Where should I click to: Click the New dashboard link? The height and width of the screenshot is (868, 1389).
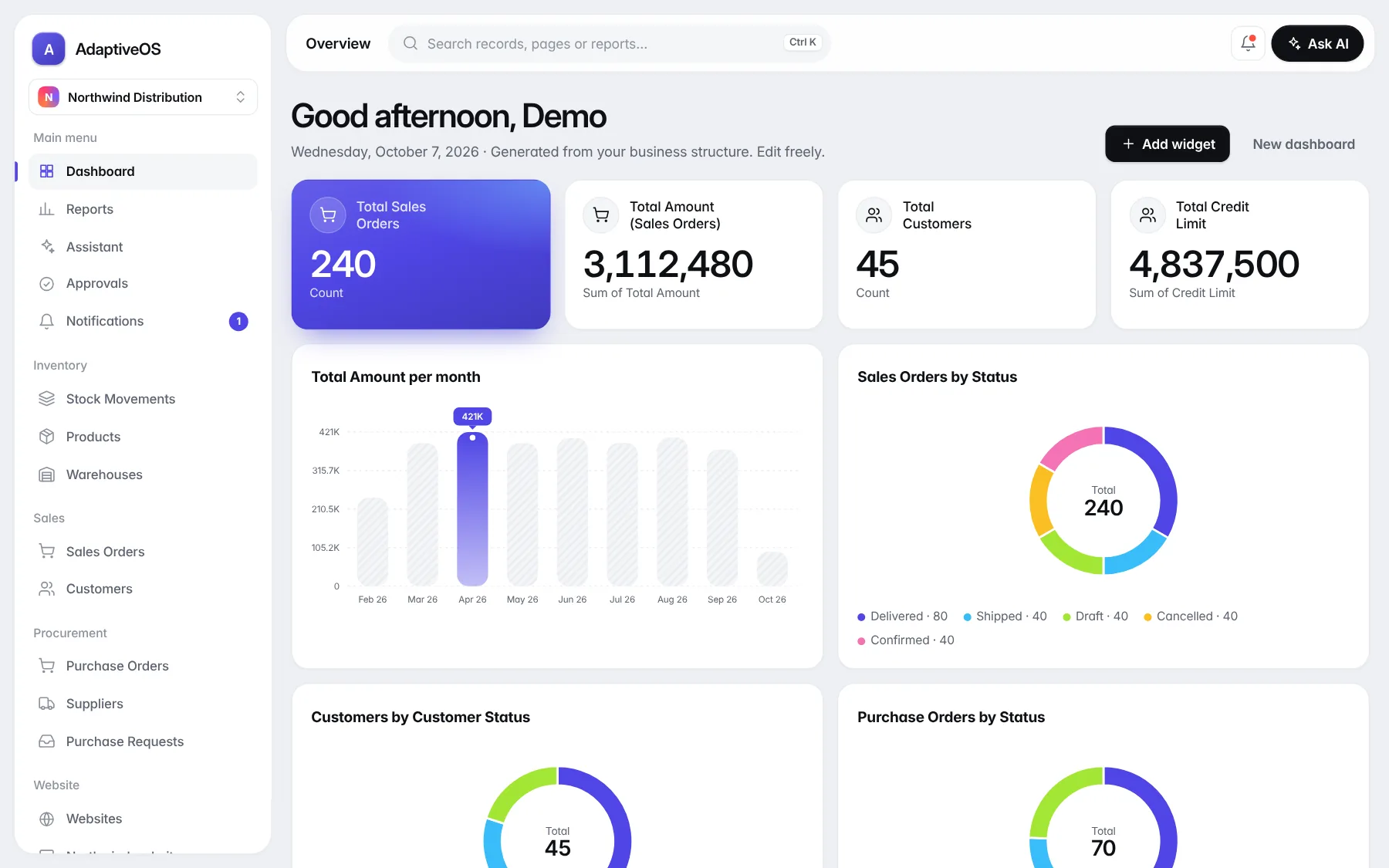click(x=1303, y=144)
